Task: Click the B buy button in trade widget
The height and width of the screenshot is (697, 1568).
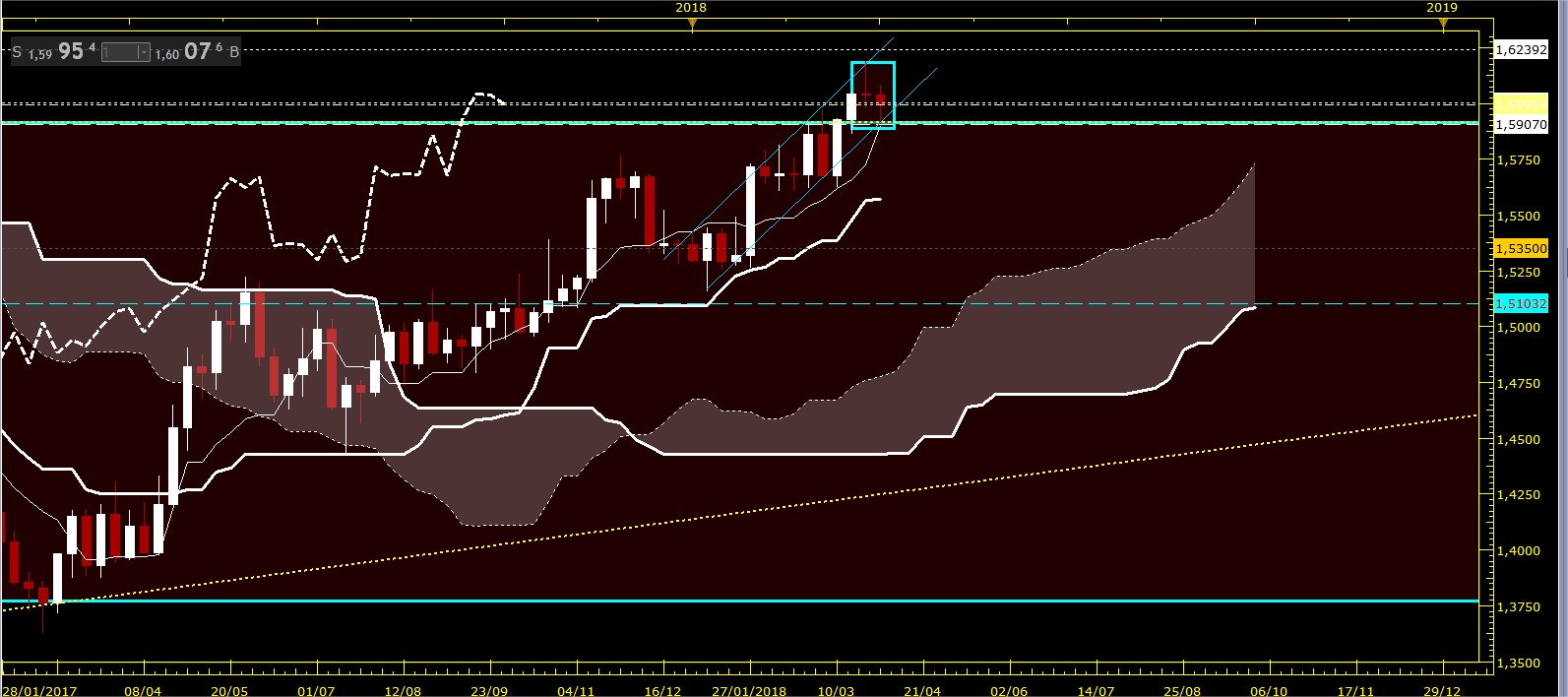Action: pyautogui.click(x=234, y=52)
